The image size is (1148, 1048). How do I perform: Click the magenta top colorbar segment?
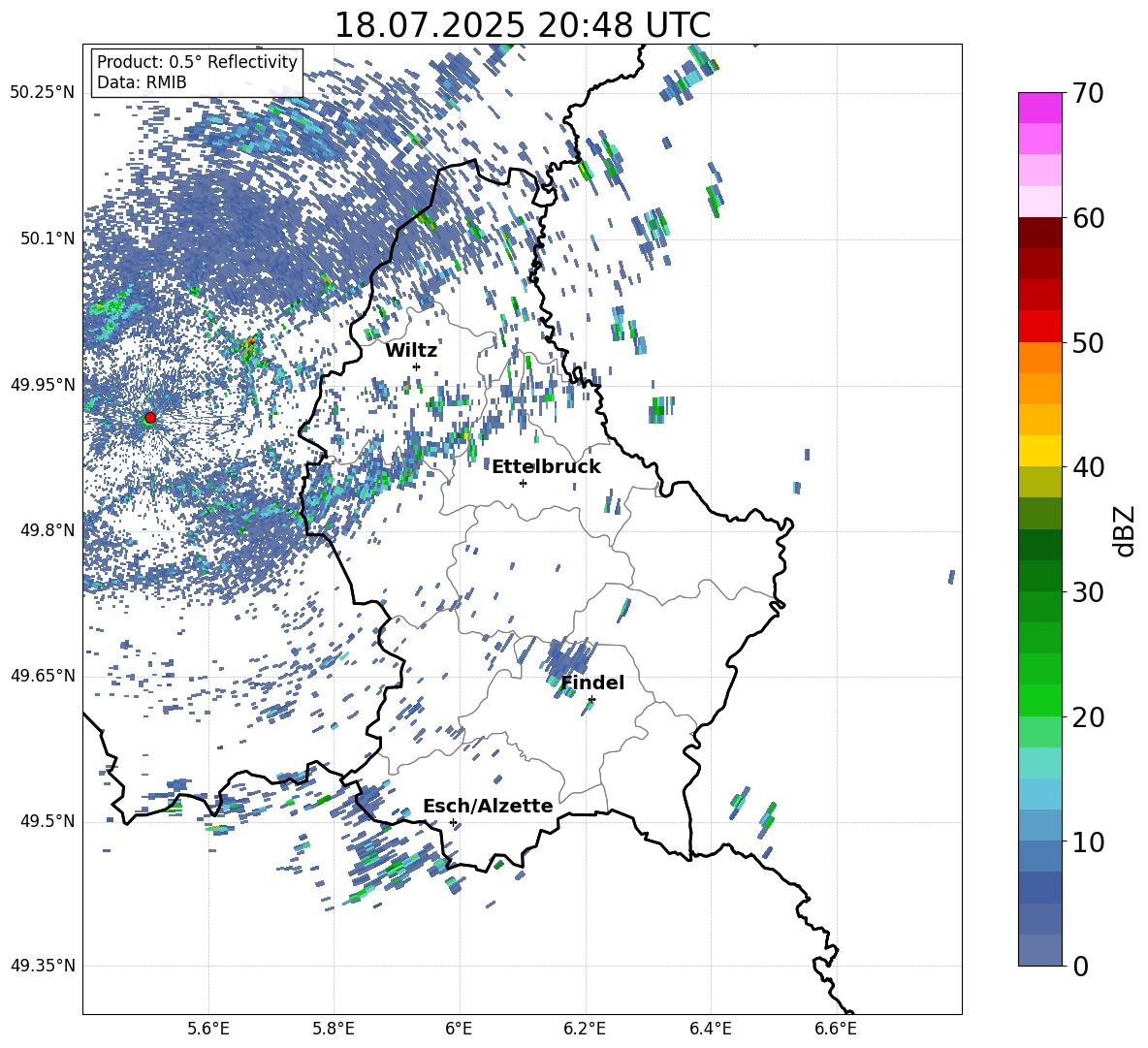tap(1040, 108)
